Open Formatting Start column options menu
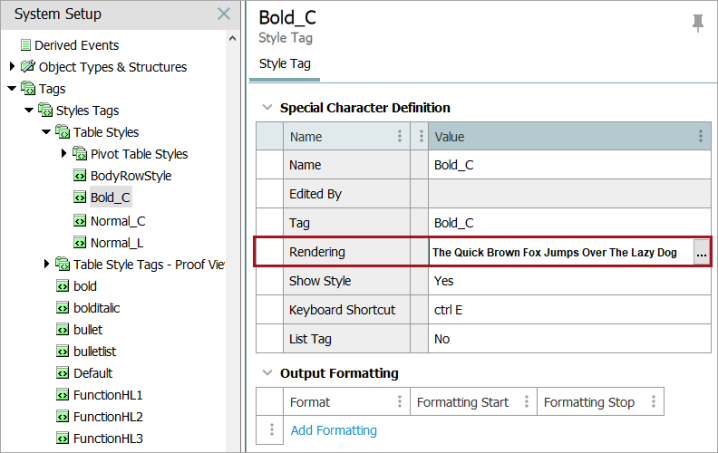This screenshot has height=453, width=718. click(x=527, y=402)
